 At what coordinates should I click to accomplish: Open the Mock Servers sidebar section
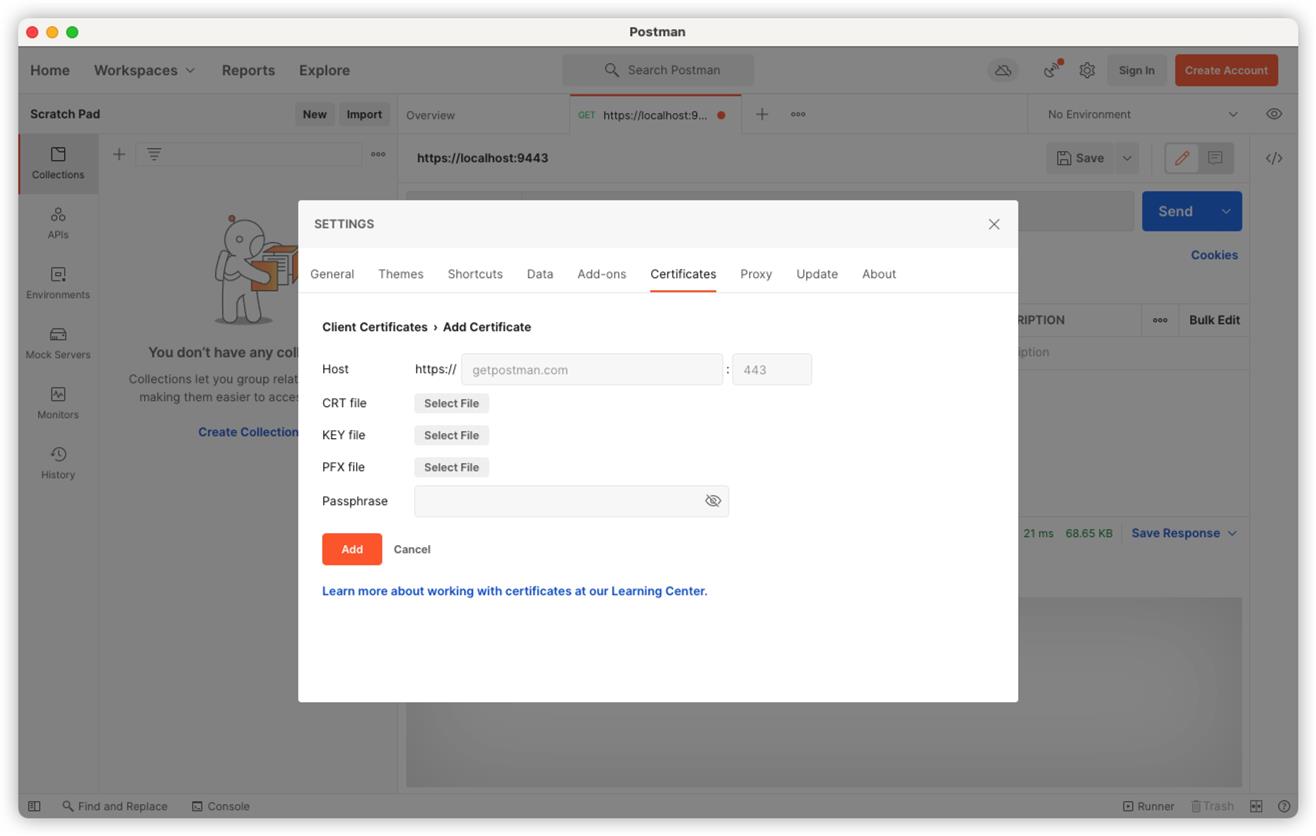pyautogui.click(x=58, y=343)
